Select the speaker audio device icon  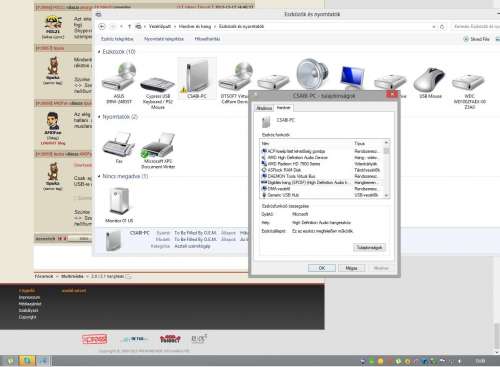point(312,74)
